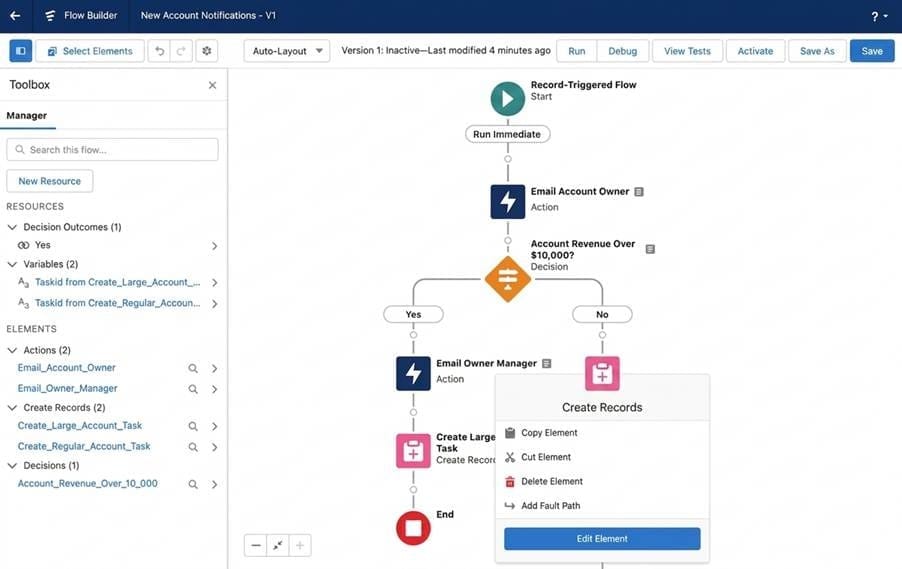Select Create Large Account Task records icon
Screen dimensions: 902x569
[x=413, y=450]
